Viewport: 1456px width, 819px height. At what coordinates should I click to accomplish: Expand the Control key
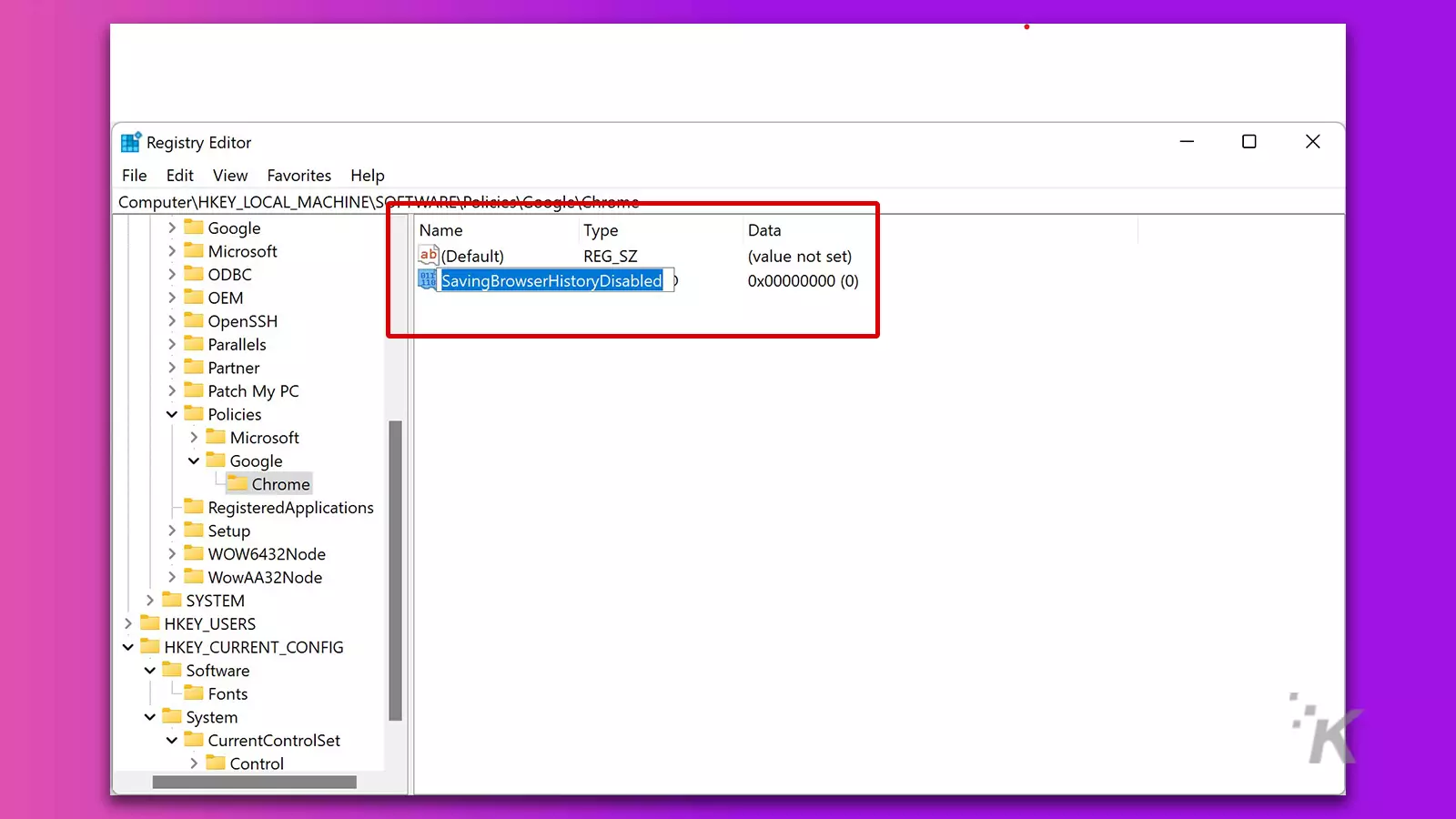pos(194,763)
